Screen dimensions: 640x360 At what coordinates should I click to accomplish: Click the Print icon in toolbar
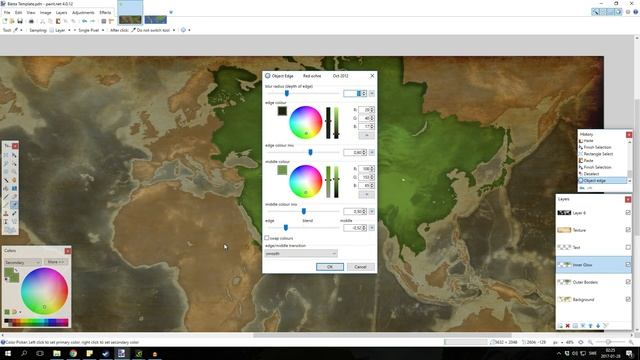point(31,21)
